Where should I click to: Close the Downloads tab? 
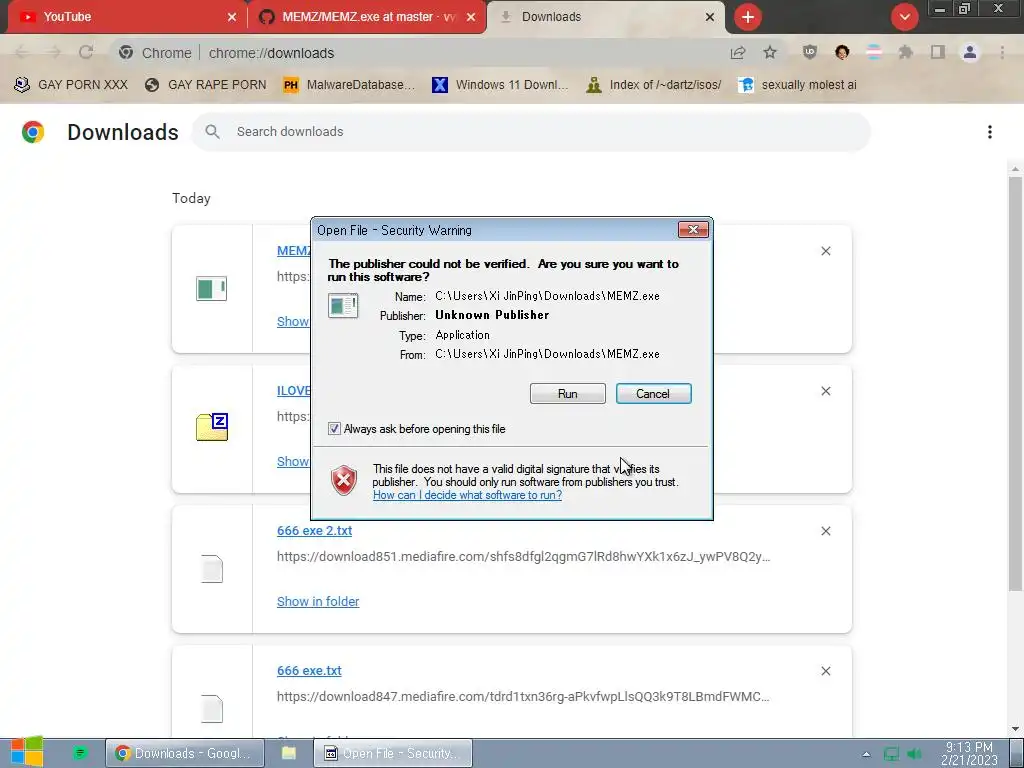(710, 17)
